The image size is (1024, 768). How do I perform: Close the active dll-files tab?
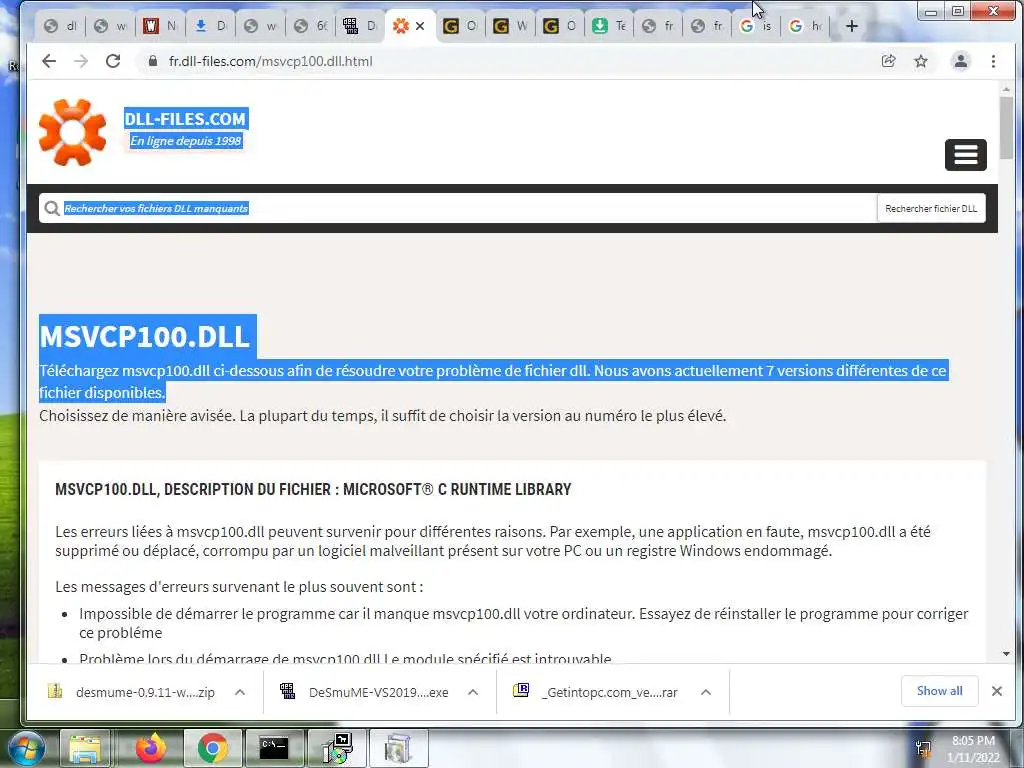(420, 26)
